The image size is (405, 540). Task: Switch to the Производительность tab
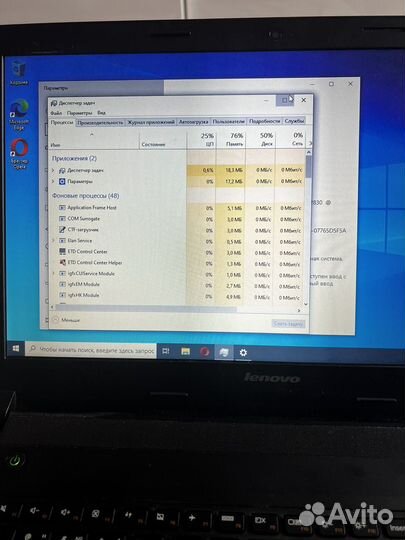(x=100, y=123)
